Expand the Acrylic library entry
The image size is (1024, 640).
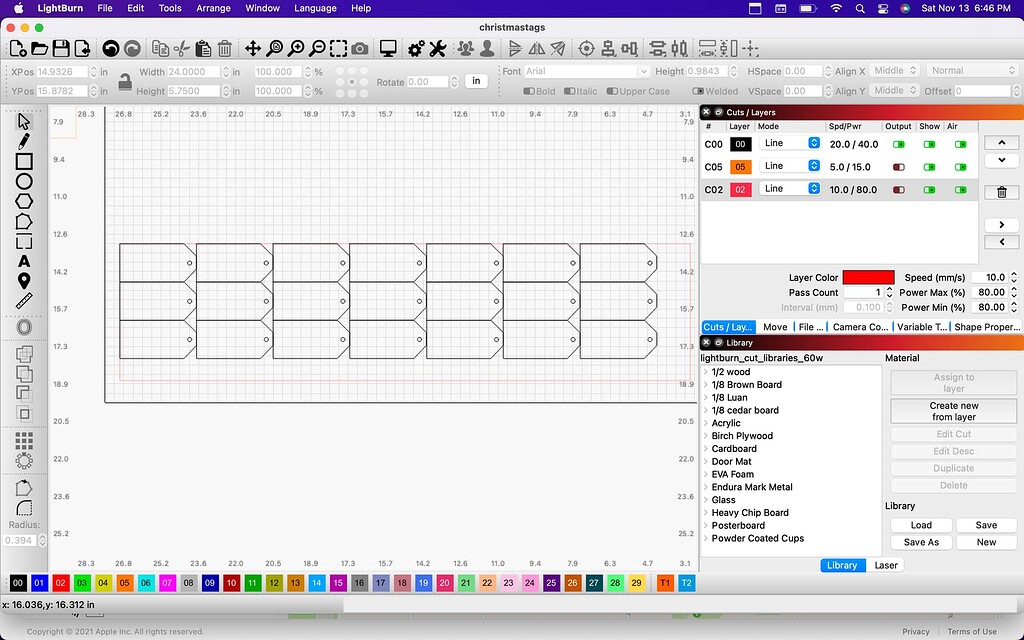point(706,423)
